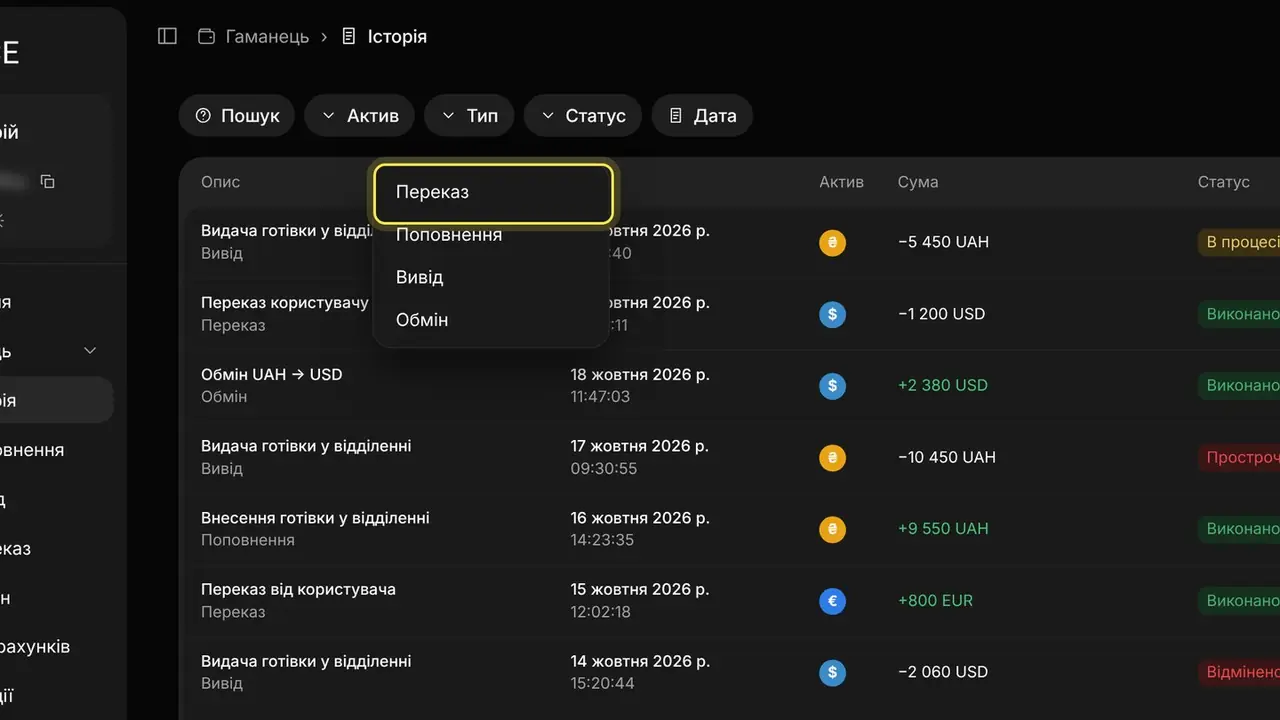Click the Опис column header

tap(220, 182)
